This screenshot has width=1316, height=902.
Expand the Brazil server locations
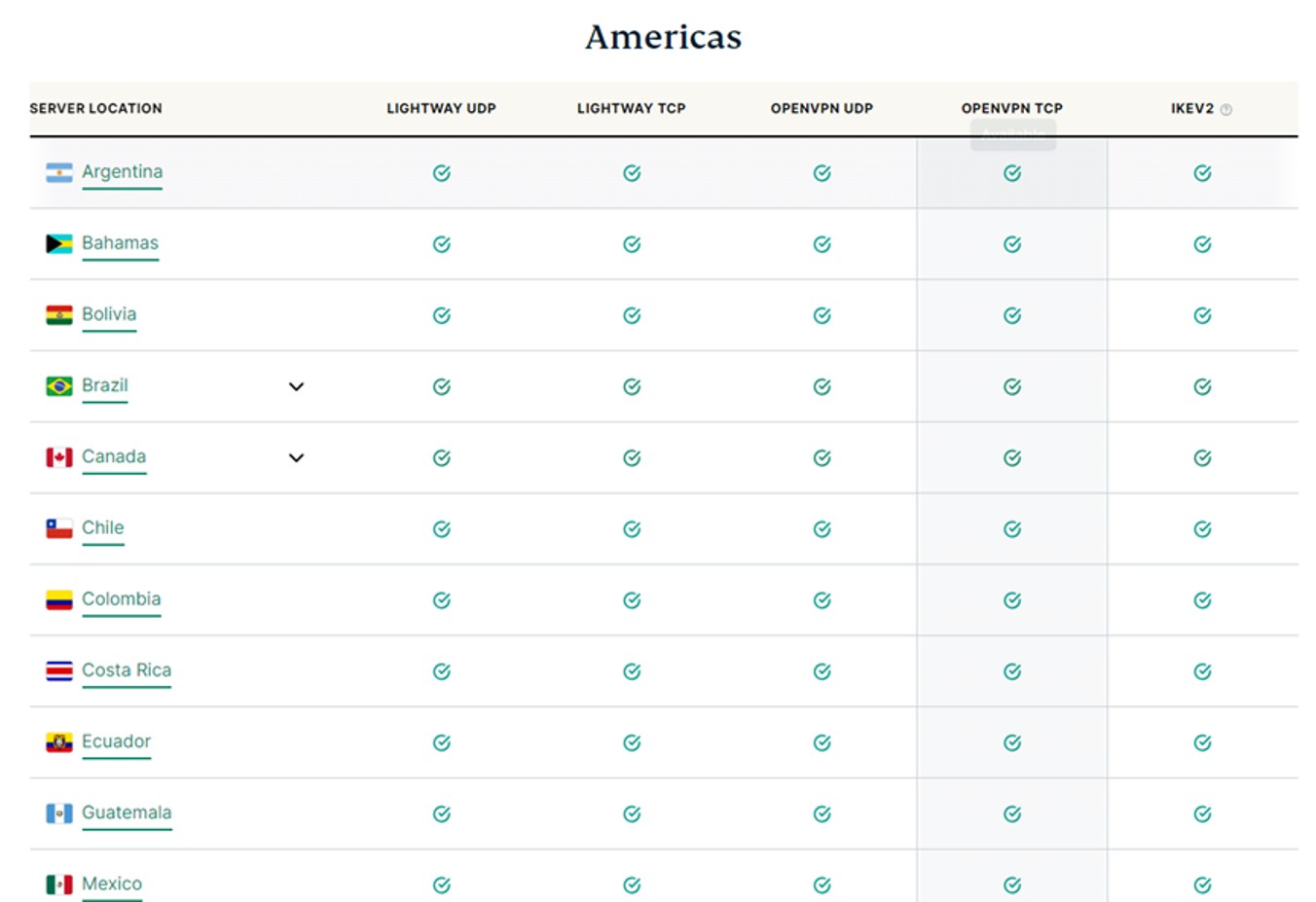click(296, 386)
